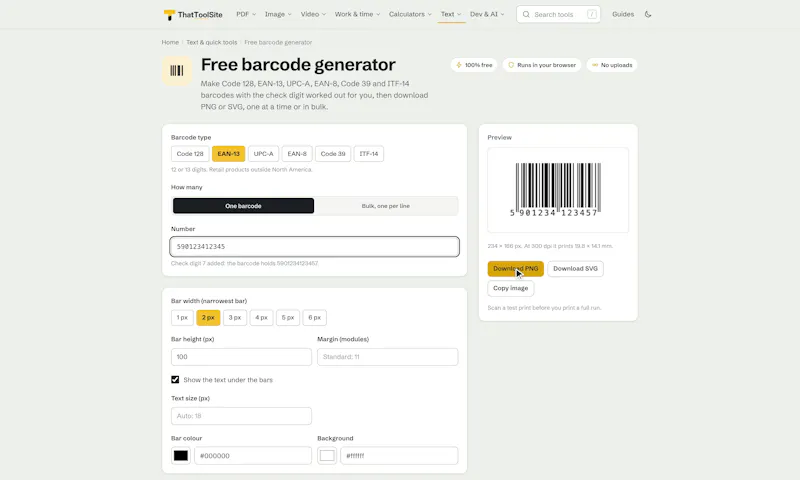Open the black bar colour swatch

click(181, 456)
